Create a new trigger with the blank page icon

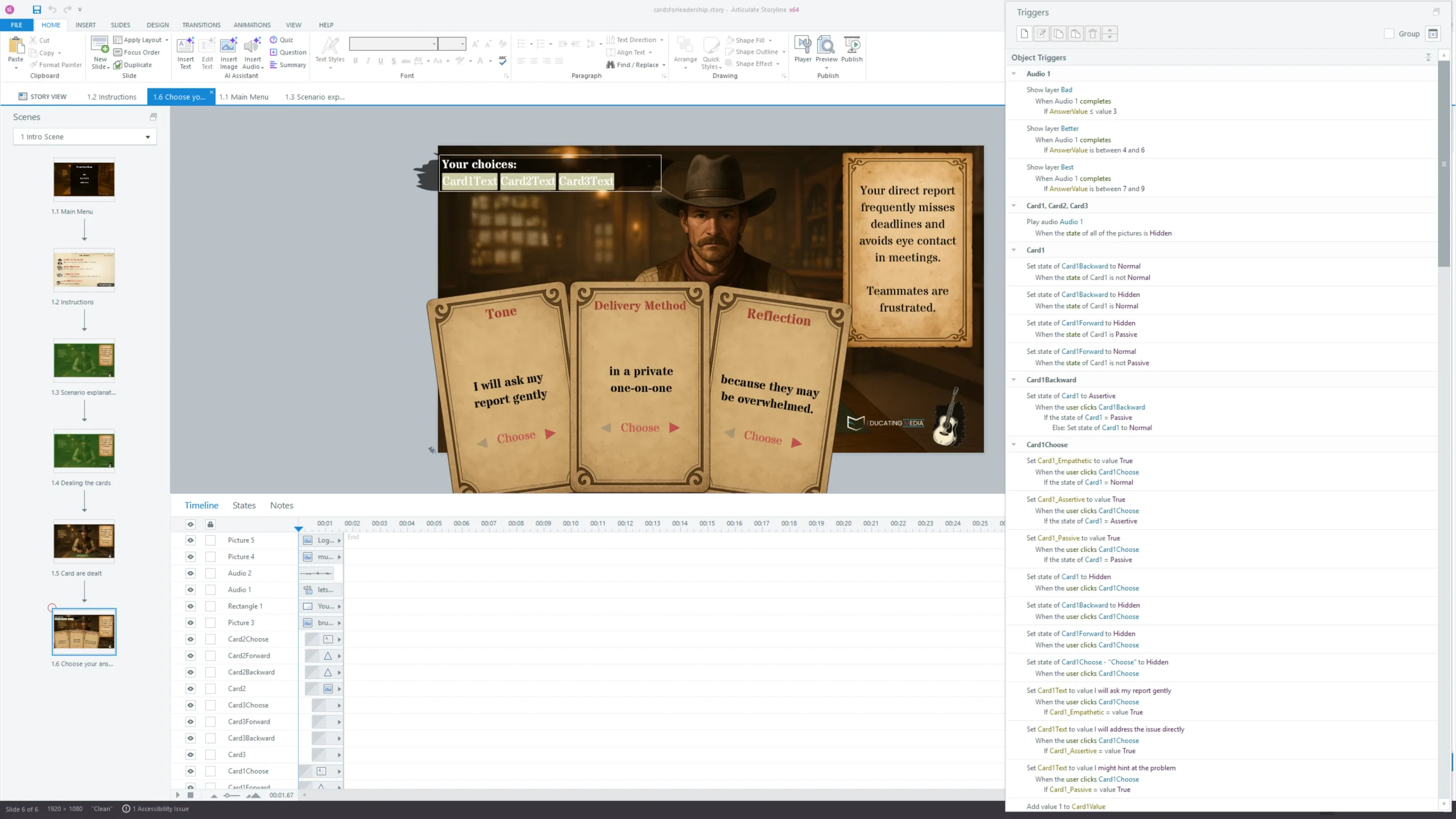[1024, 34]
